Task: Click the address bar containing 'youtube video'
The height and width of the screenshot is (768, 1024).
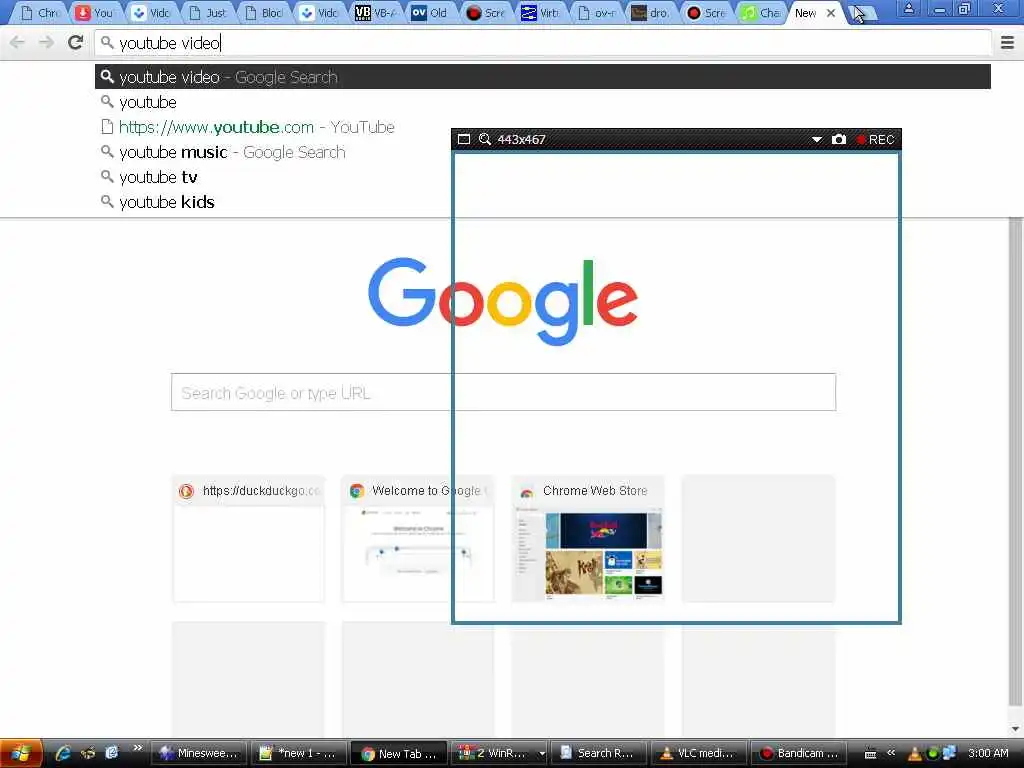Action: (543, 43)
